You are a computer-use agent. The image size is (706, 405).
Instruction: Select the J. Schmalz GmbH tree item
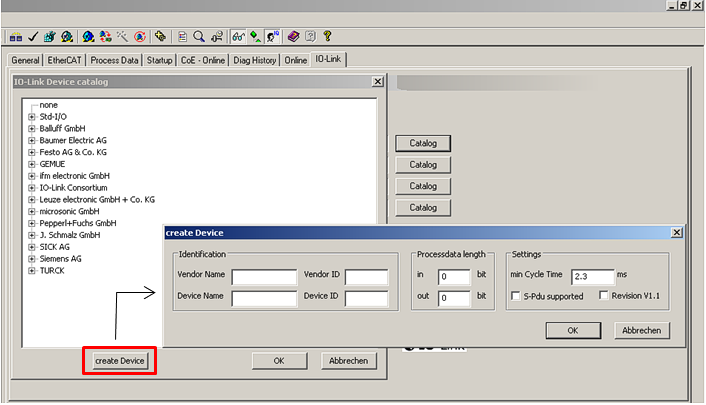[70, 235]
